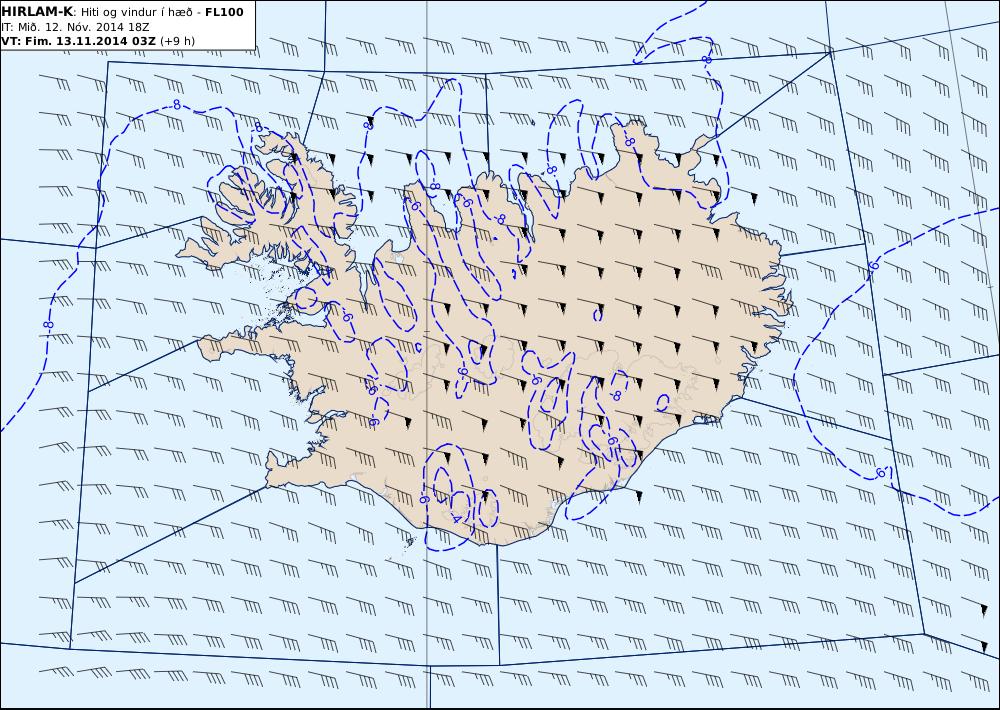
Task: Click the "Hiti og vindur í hæð" chart description
Action: click(x=135, y=12)
